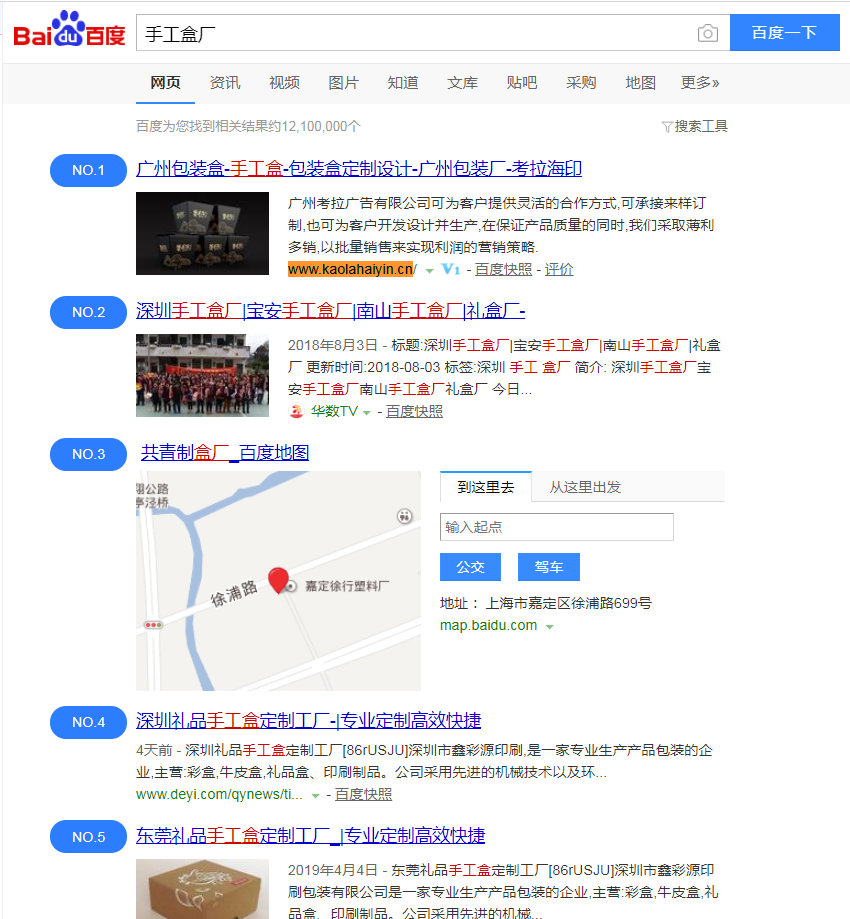Click the red map location pin
Image resolution: width=850 pixels, height=919 pixels.
click(278, 580)
